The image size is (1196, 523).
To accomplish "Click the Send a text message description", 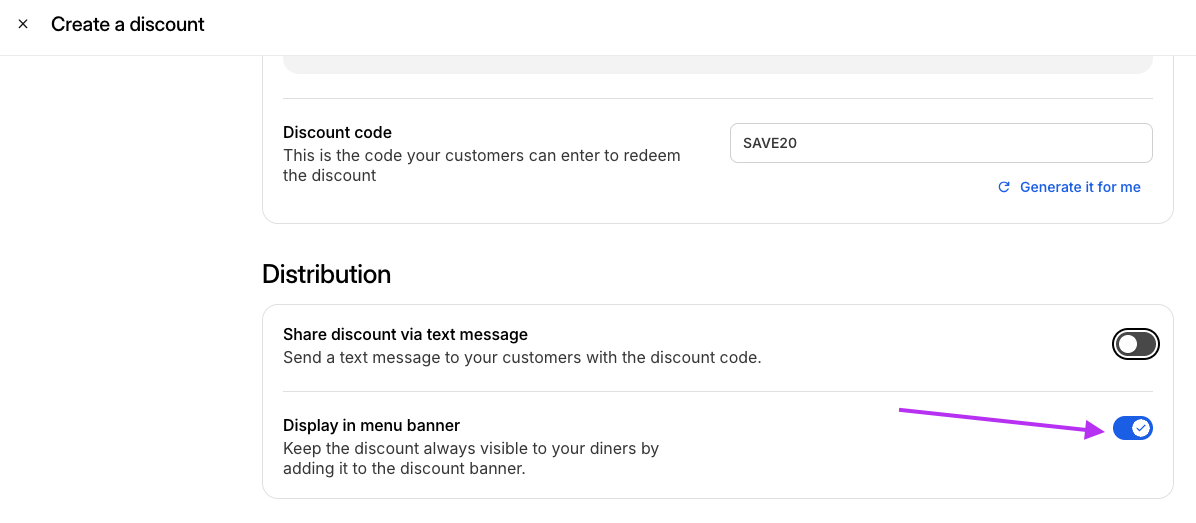I will (x=522, y=357).
